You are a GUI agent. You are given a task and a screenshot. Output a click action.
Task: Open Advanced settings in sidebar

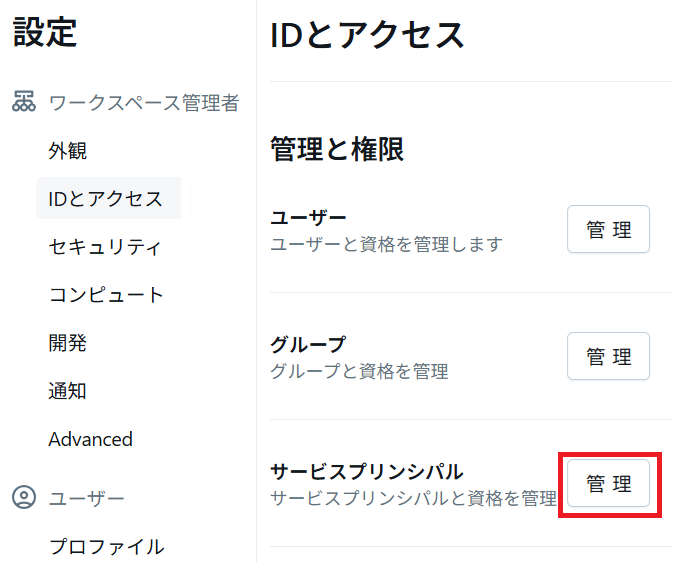[91, 439]
